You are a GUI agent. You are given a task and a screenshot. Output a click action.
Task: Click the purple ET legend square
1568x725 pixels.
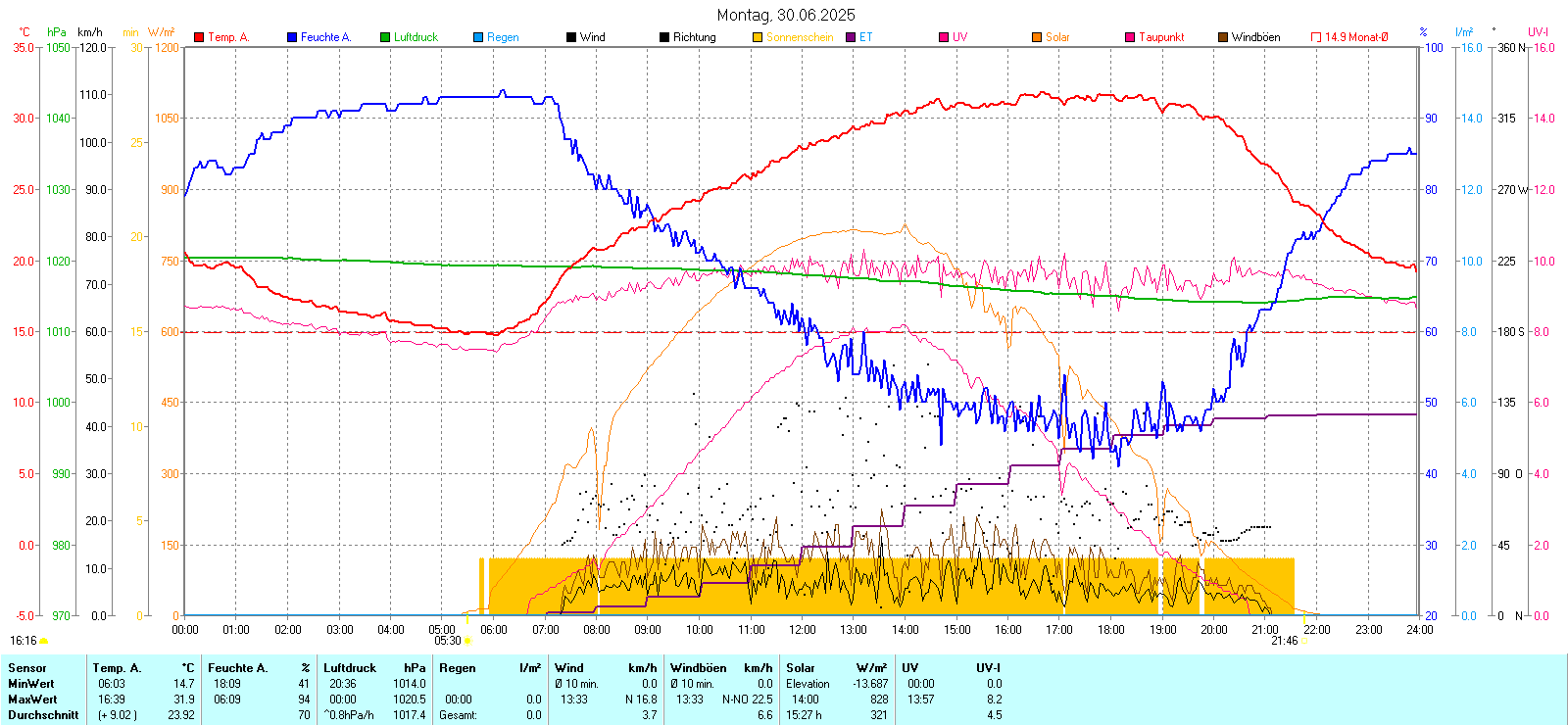(851, 37)
